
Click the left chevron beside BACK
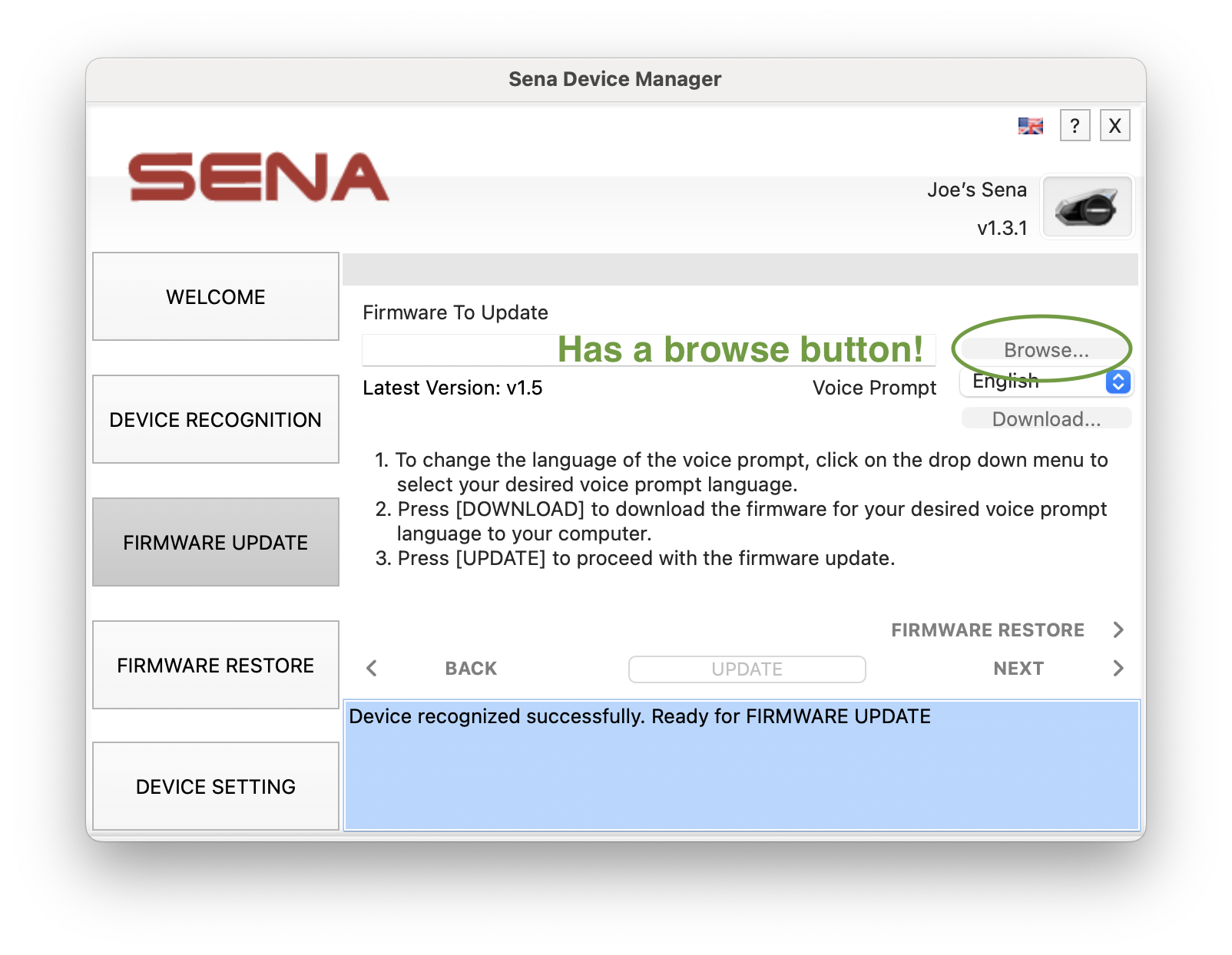click(372, 668)
